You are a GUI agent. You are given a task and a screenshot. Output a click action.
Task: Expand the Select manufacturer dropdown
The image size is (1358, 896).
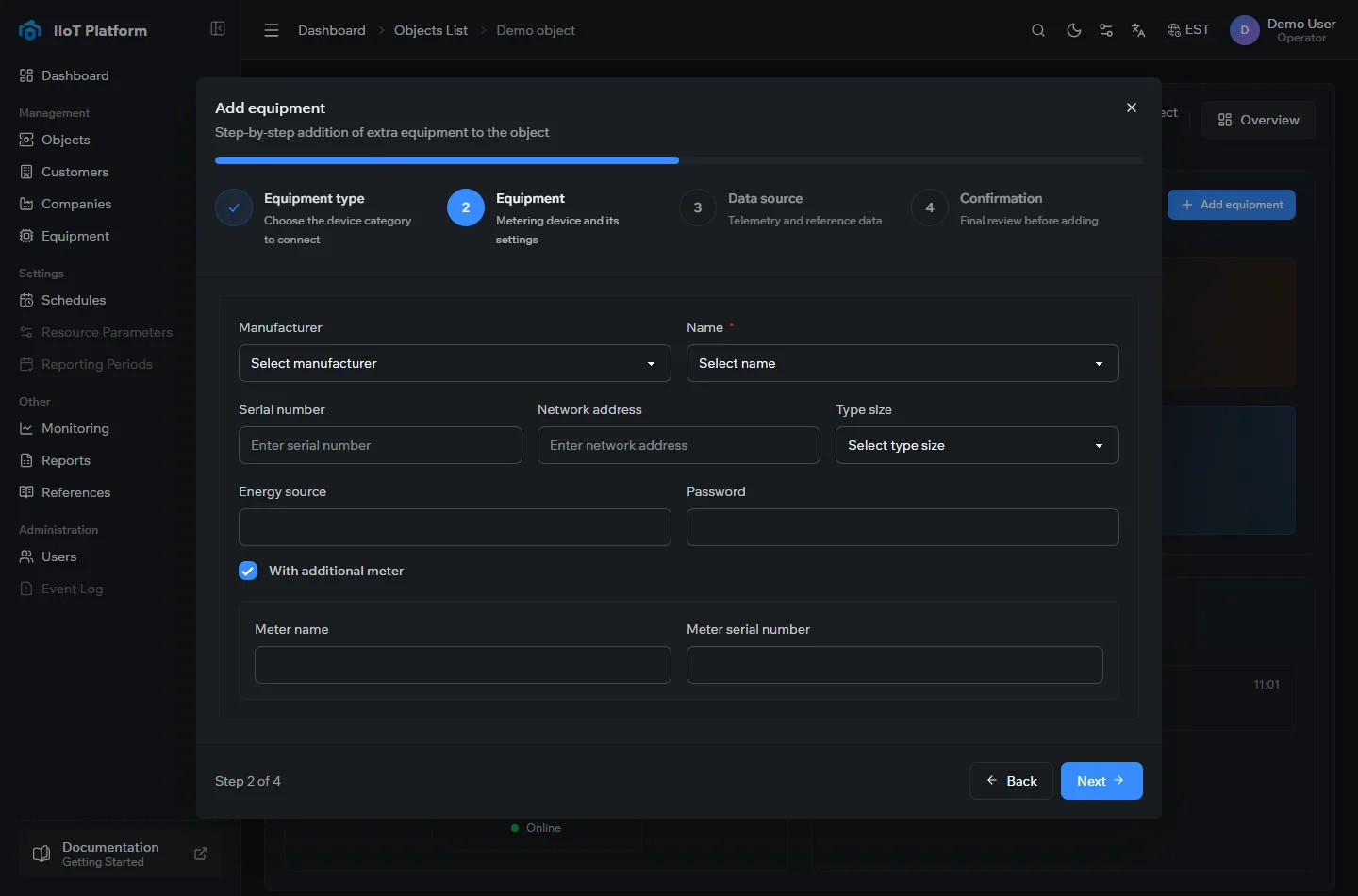[x=455, y=363]
